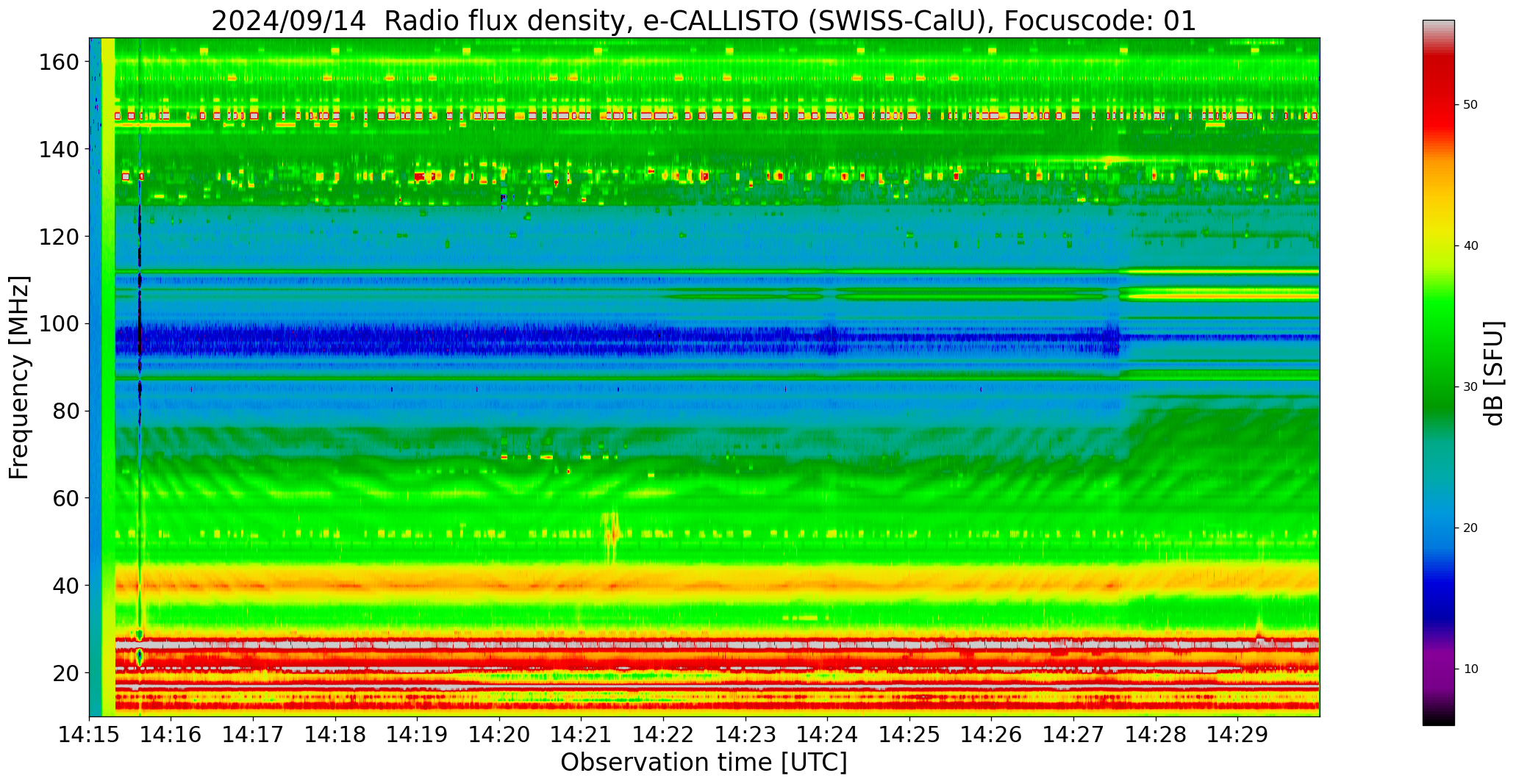Click the colorbar tick value 50
The image size is (1516, 784).
[1470, 105]
